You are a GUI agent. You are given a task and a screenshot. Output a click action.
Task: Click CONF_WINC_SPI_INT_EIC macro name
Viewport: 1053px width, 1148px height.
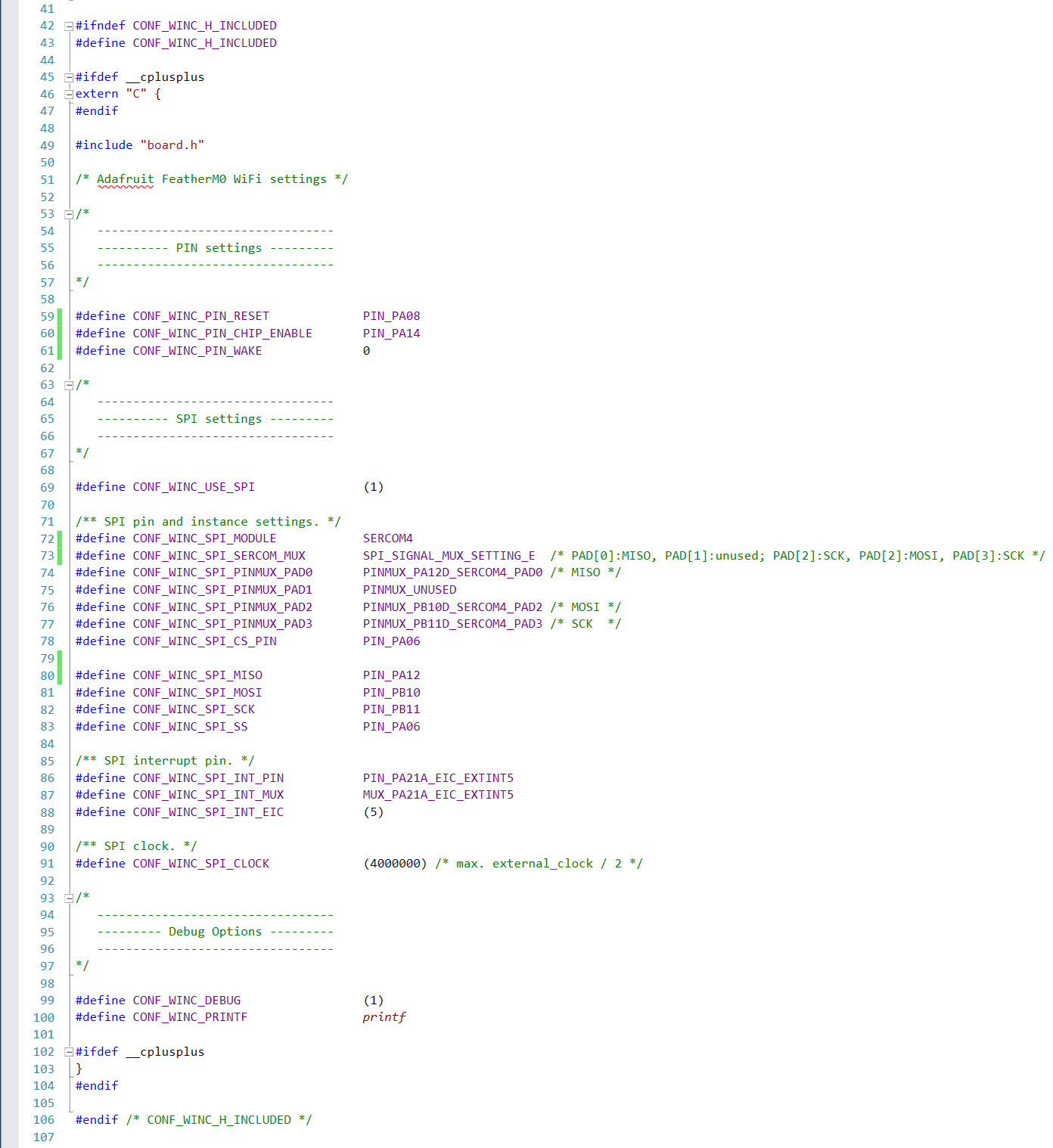(208, 812)
